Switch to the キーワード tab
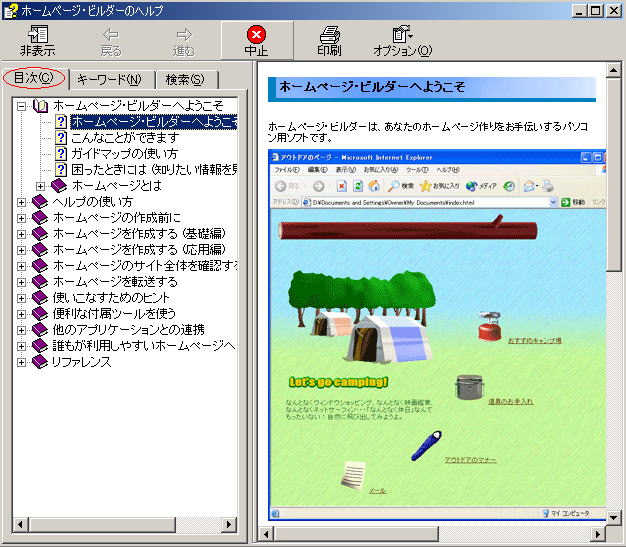626x547 pixels. pos(109,79)
